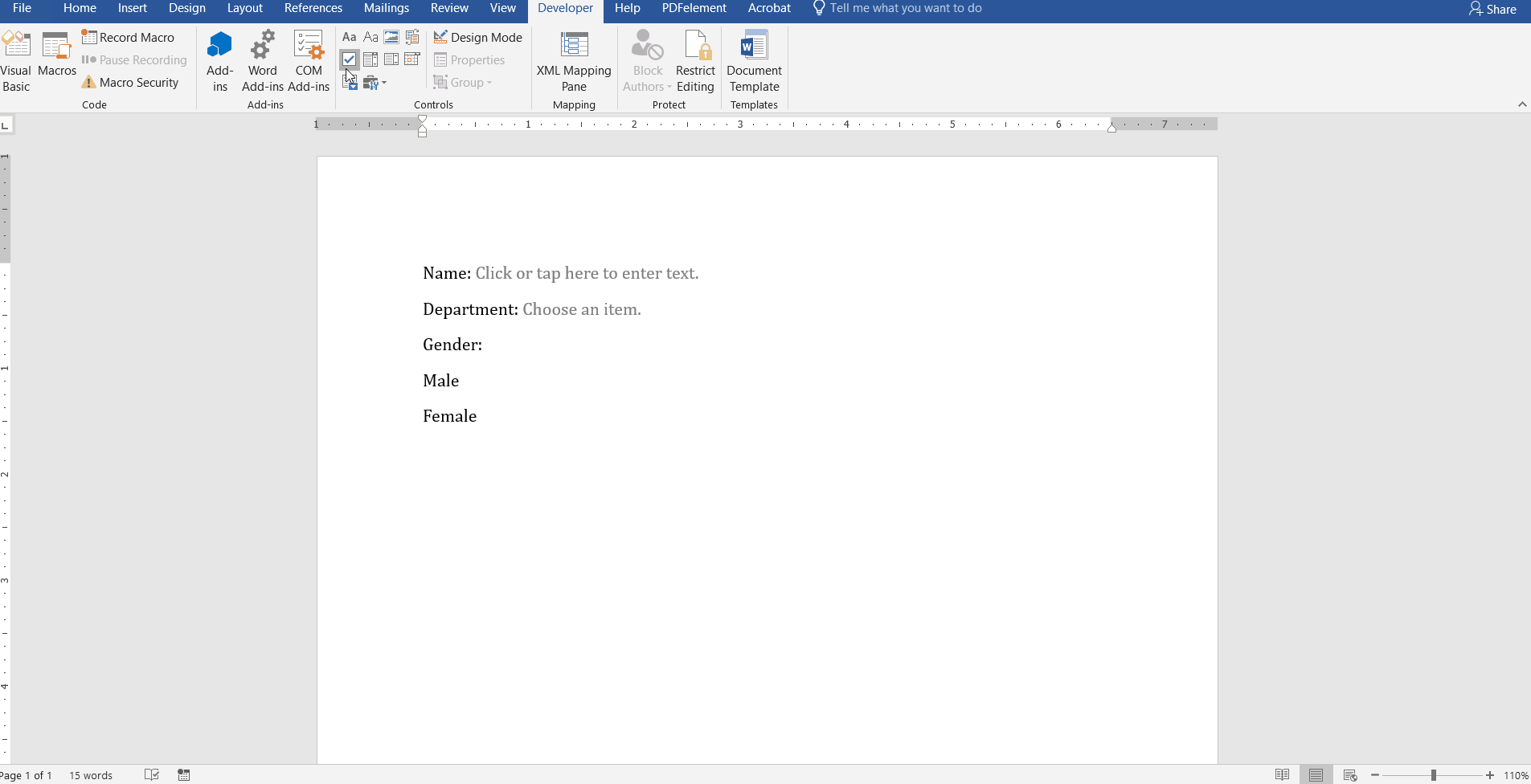1531x784 pixels.
Task: Click the zoom slider handle
Action: tap(1433, 775)
